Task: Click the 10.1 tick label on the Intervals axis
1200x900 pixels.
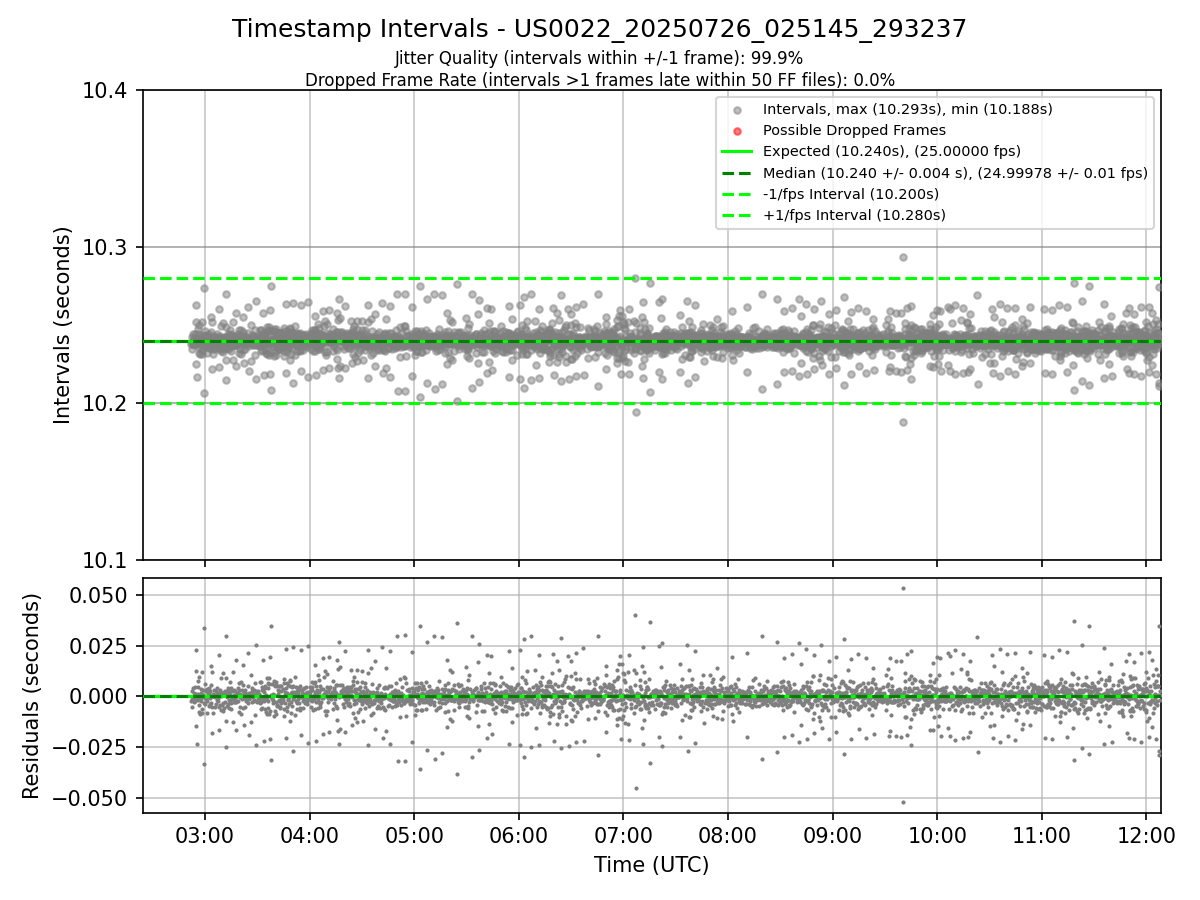Action: (x=107, y=560)
